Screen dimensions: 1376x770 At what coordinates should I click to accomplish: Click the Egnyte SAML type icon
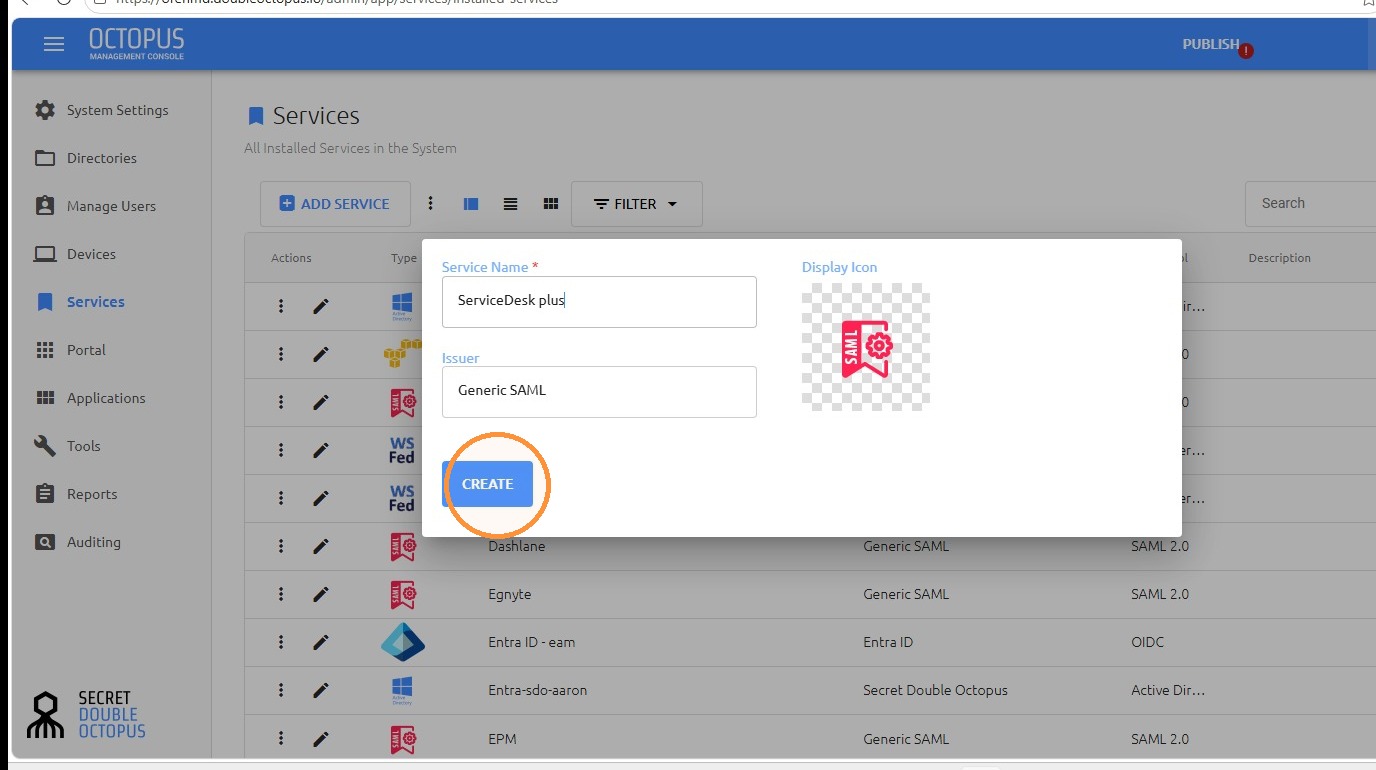click(402, 594)
